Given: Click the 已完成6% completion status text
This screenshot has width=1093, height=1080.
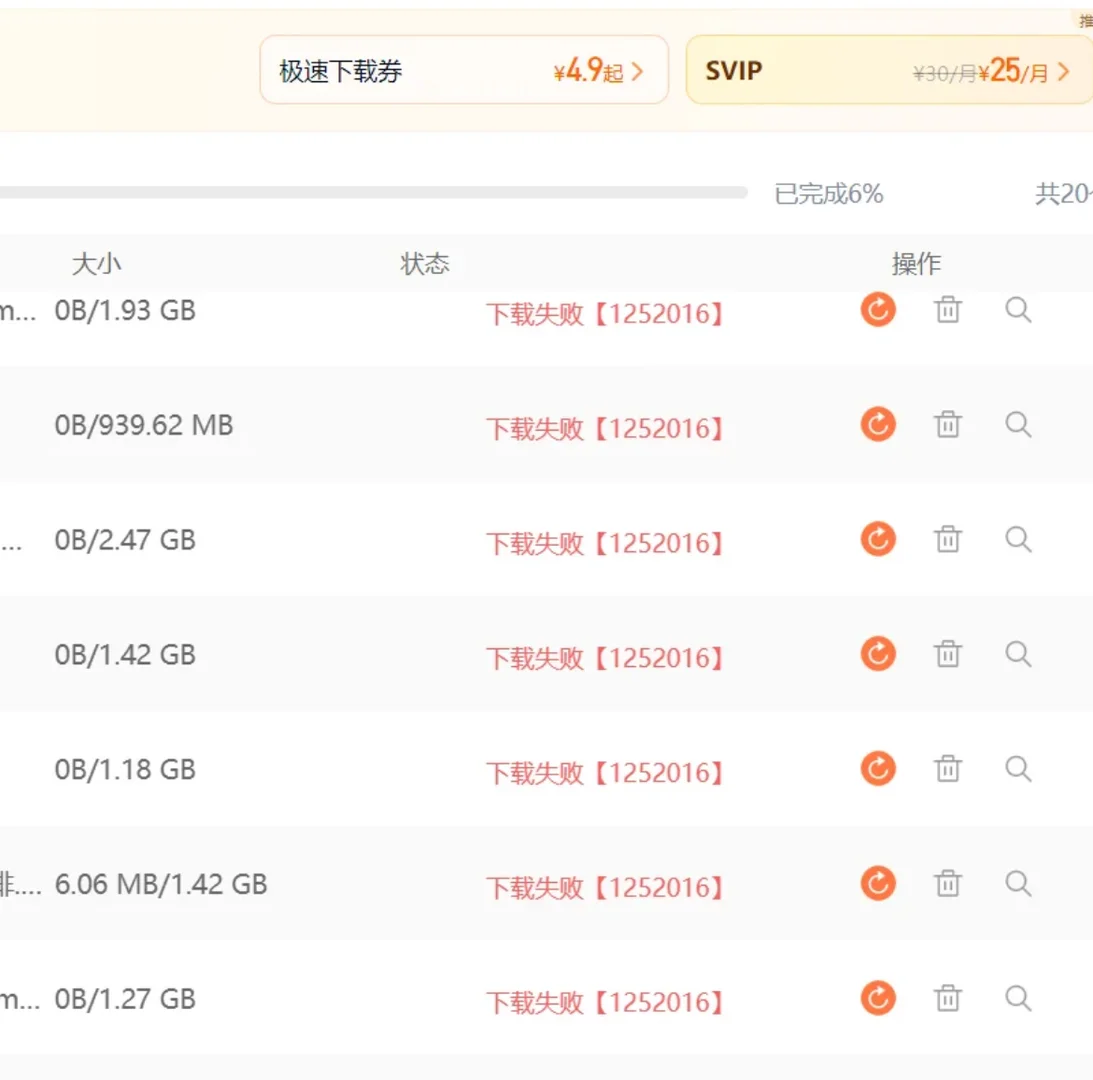Looking at the screenshot, I should click(x=826, y=194).
